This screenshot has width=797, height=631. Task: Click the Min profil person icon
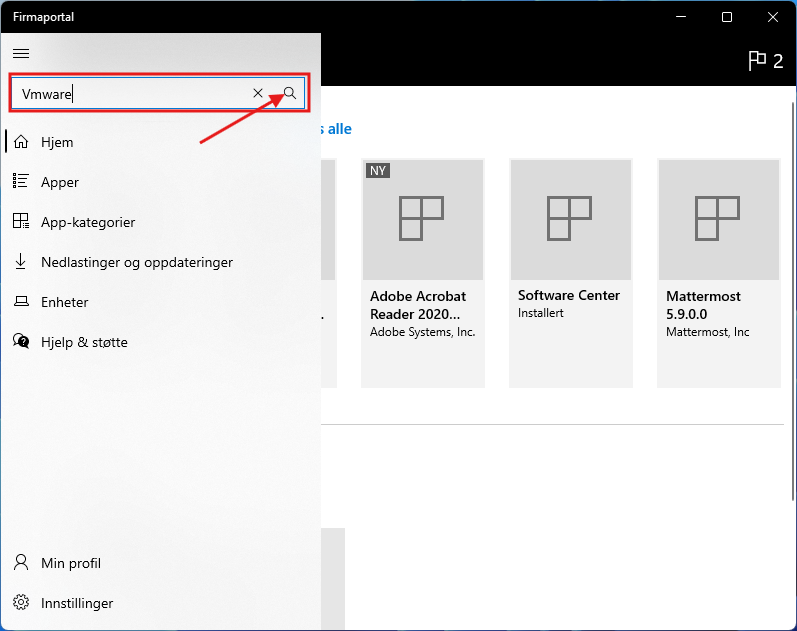[x=21, y=562]
